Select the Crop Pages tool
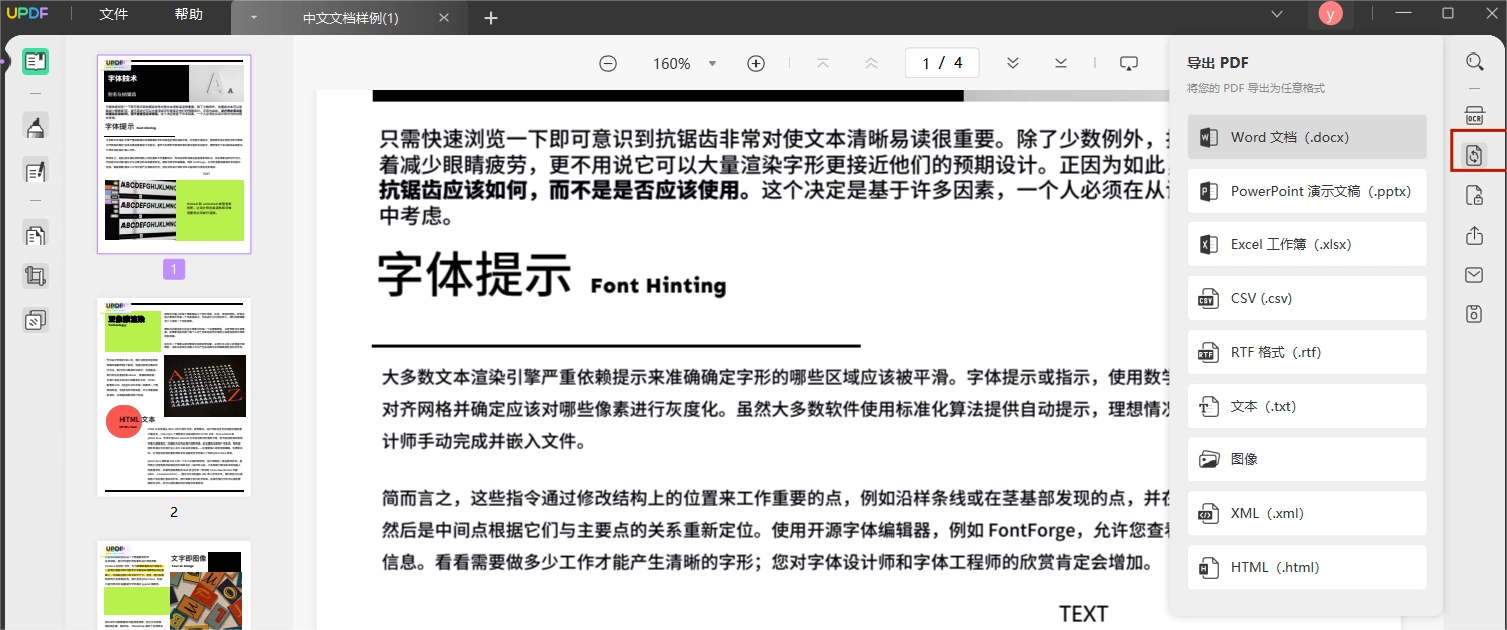This screenshot has width=1507, height=630. pos(36,277)
